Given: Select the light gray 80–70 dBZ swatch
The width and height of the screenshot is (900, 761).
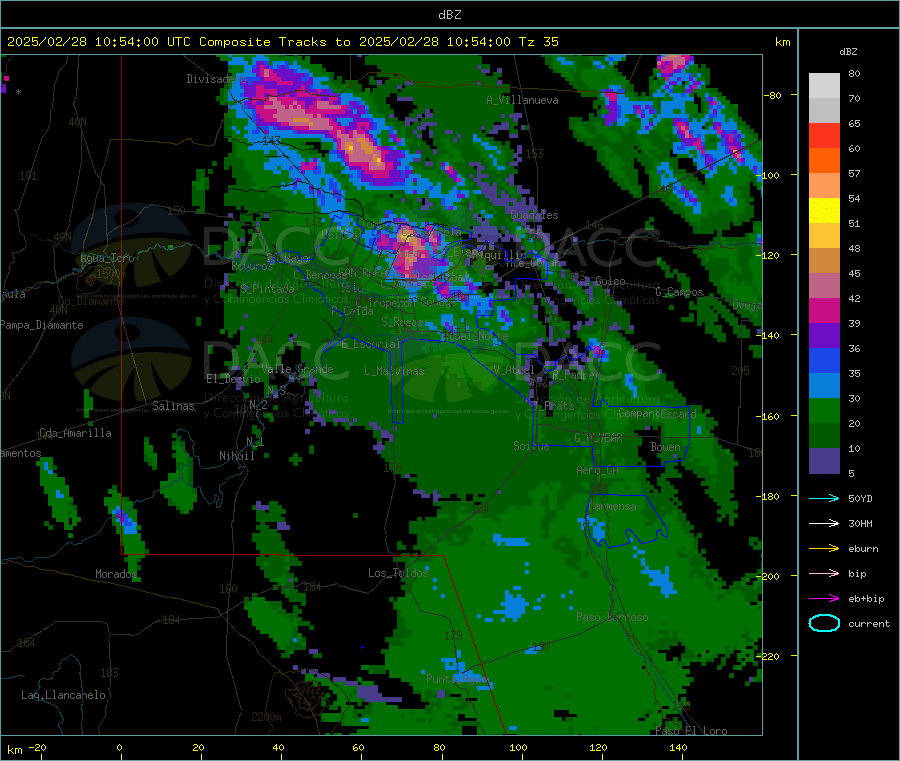Looking at the screenshot, I should [824, 86].
